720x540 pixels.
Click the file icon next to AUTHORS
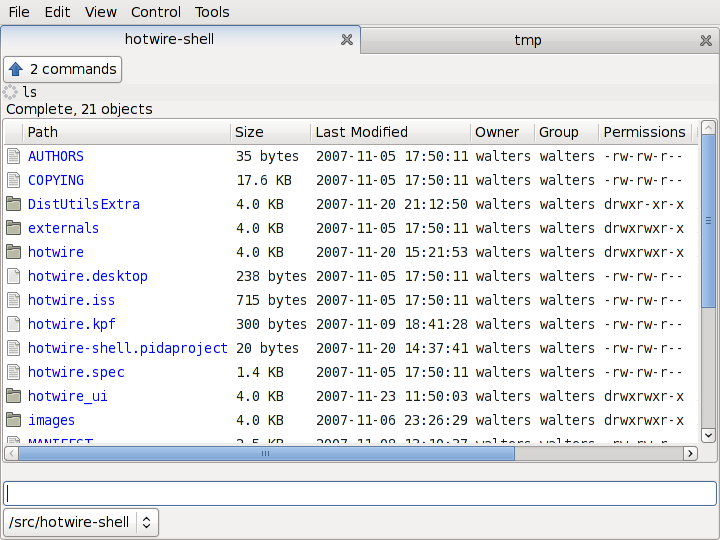(14, 156)
